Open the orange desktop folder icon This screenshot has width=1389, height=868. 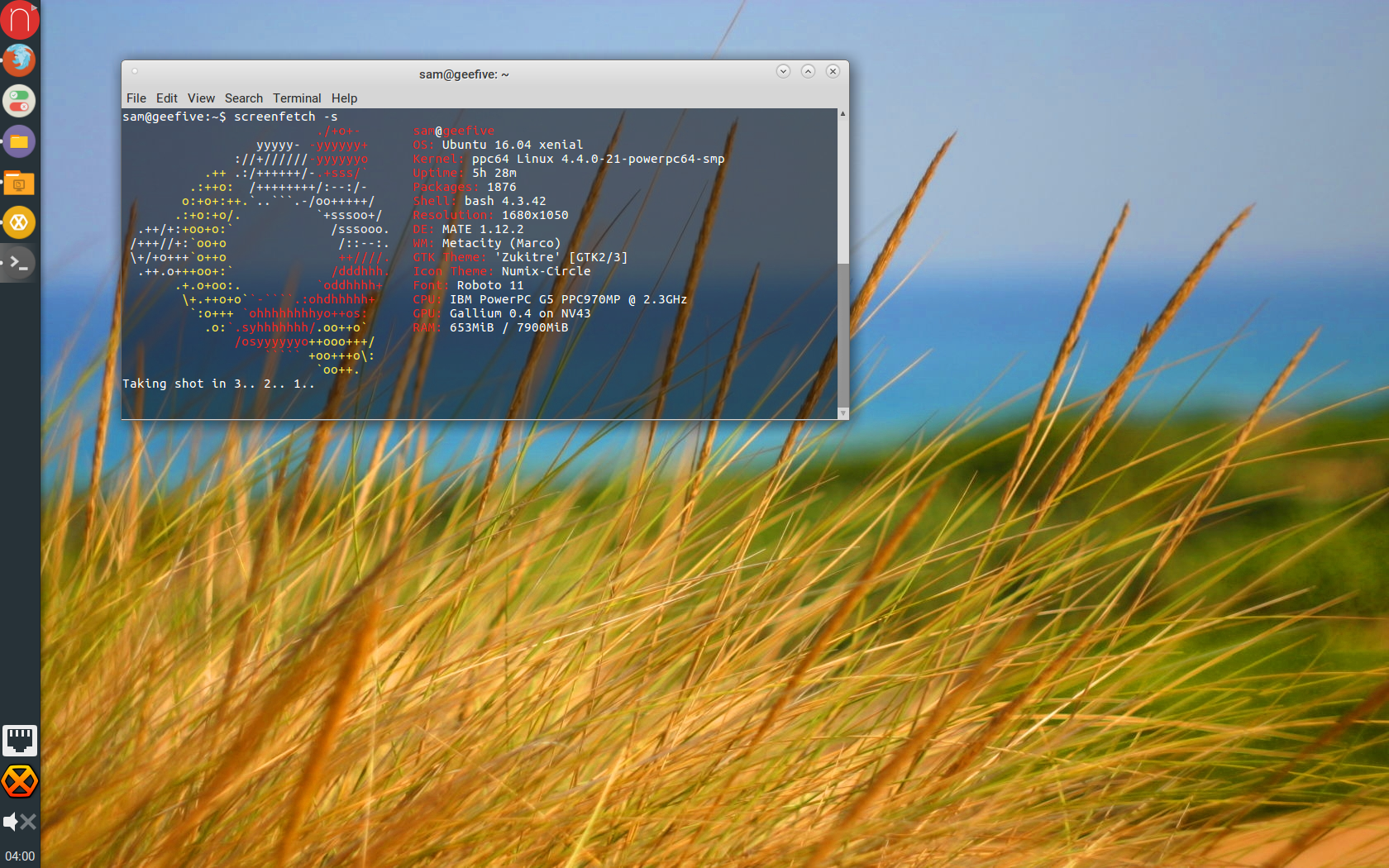20,183
